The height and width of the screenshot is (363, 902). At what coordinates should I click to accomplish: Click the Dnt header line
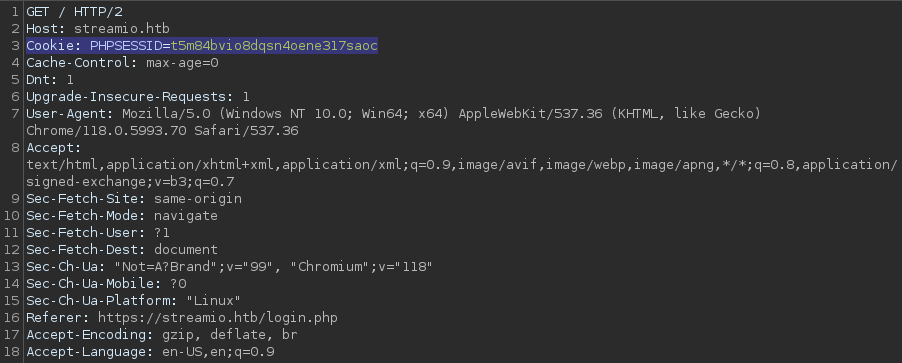(x=50, y=80)
